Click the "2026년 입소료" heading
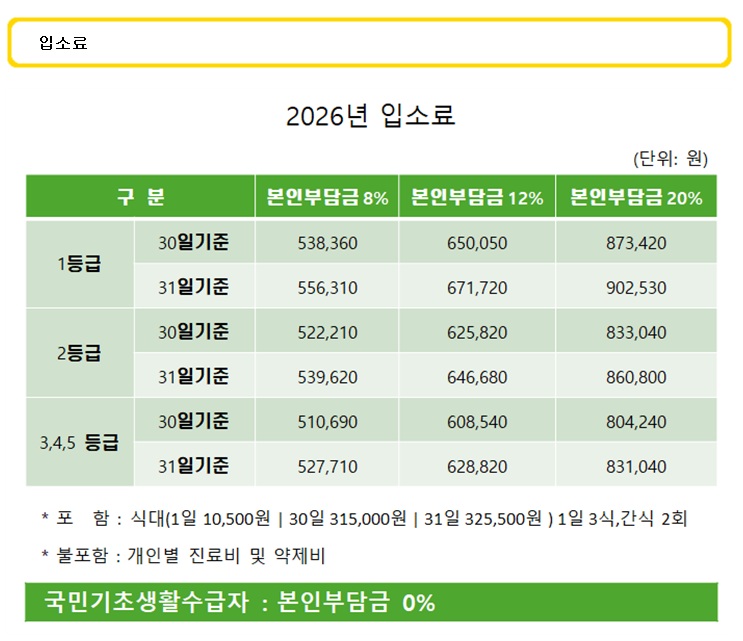 (x=371, y=116)
